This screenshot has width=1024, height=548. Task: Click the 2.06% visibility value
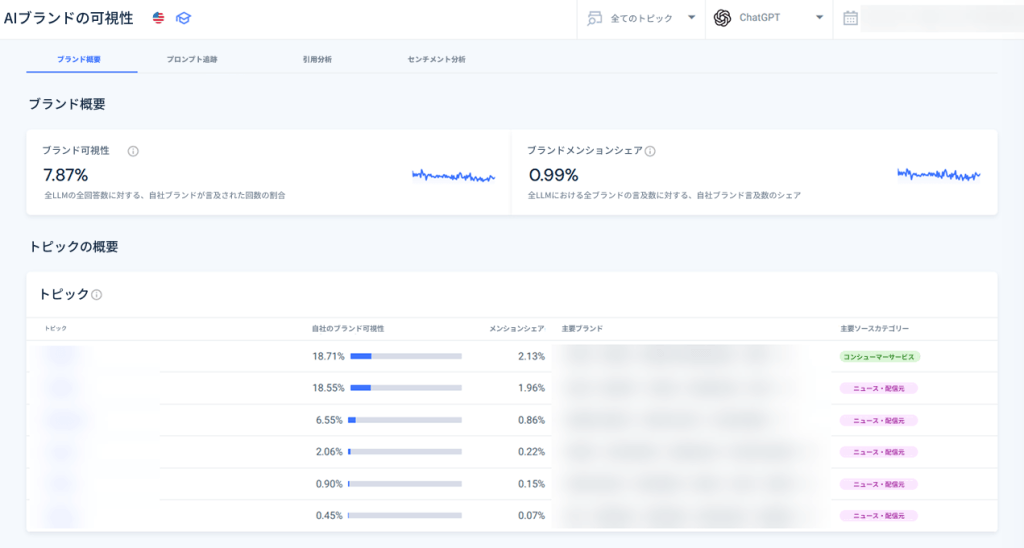(x=328, y=452)
